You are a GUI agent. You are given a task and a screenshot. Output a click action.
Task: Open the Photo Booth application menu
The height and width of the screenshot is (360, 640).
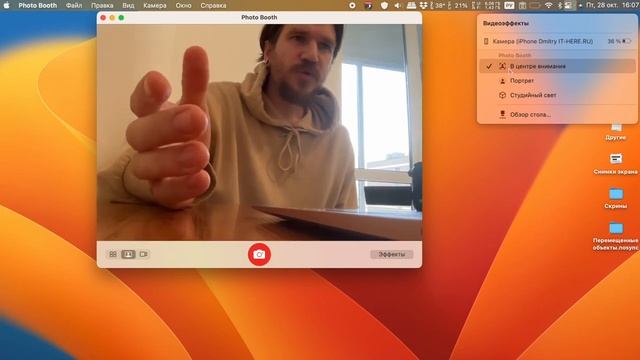(38, 5)
